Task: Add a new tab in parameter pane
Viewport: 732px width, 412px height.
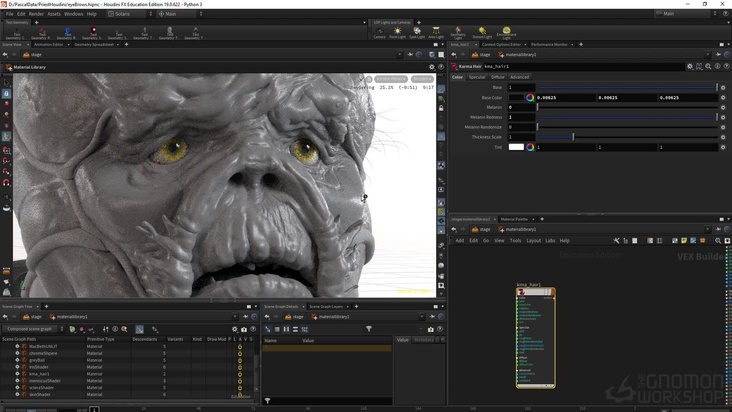Action: pos(581,44)
